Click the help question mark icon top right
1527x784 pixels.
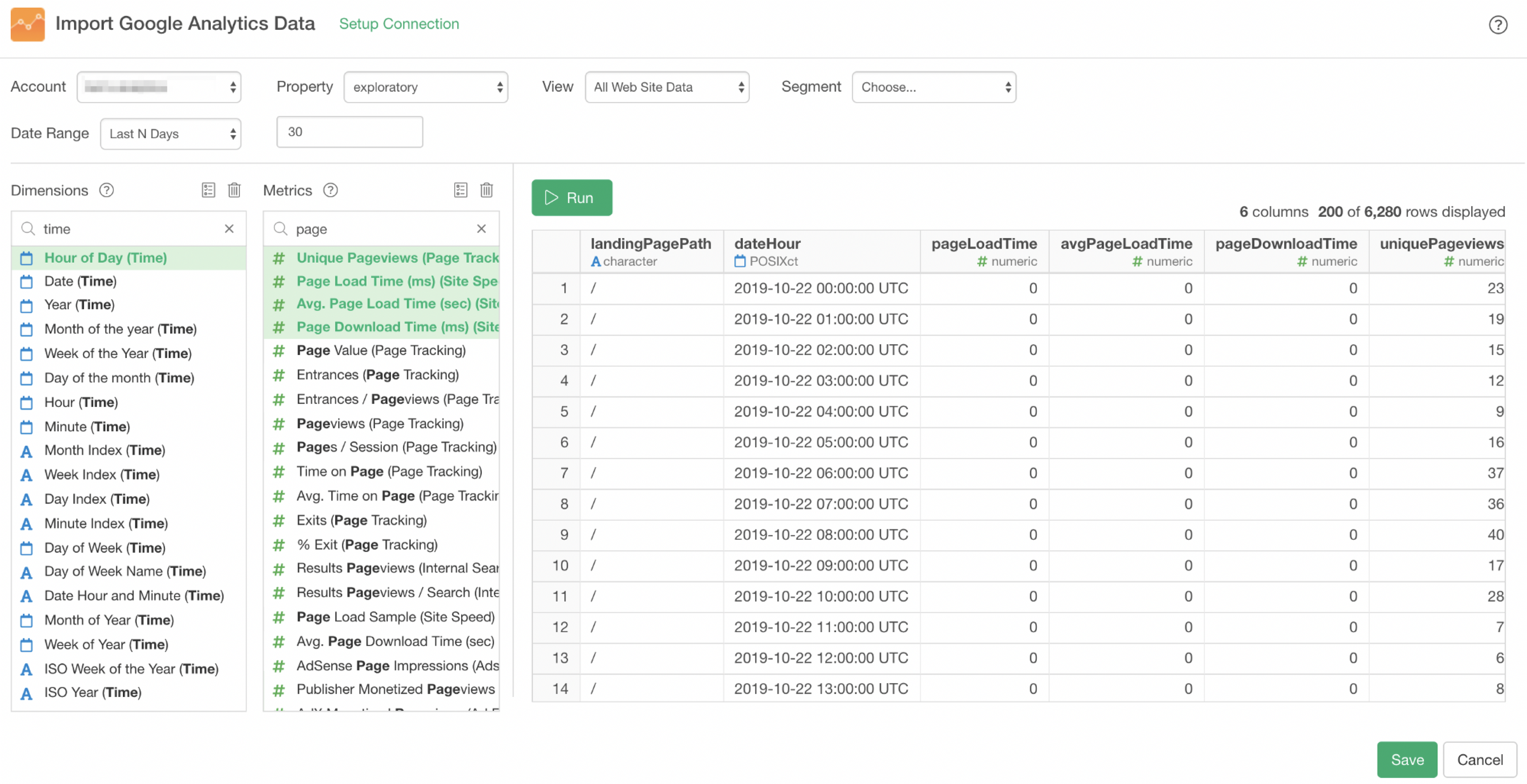tap(1497, 25)
